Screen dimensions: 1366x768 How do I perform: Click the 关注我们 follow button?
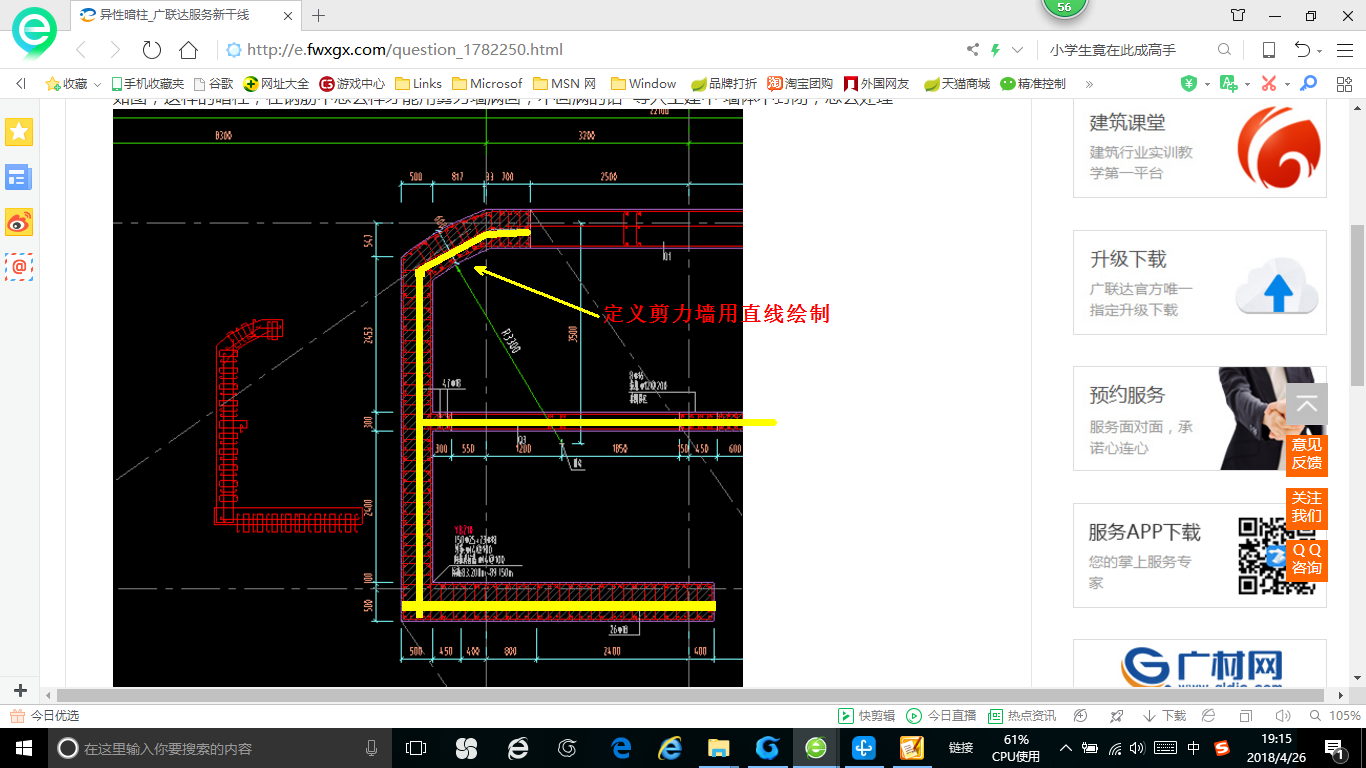click(x=1307, y=507)
